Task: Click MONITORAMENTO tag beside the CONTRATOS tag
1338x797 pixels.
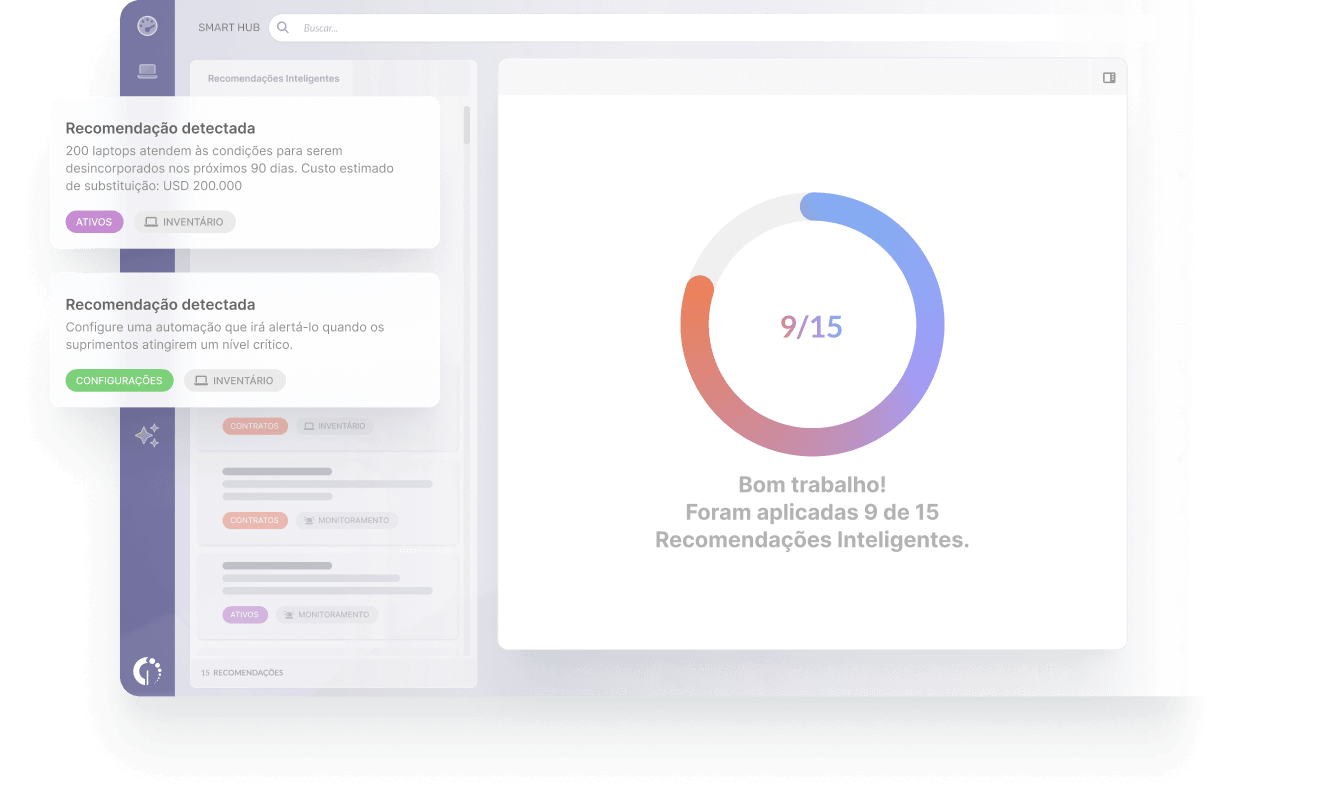Action: click(x=346, y=521)
